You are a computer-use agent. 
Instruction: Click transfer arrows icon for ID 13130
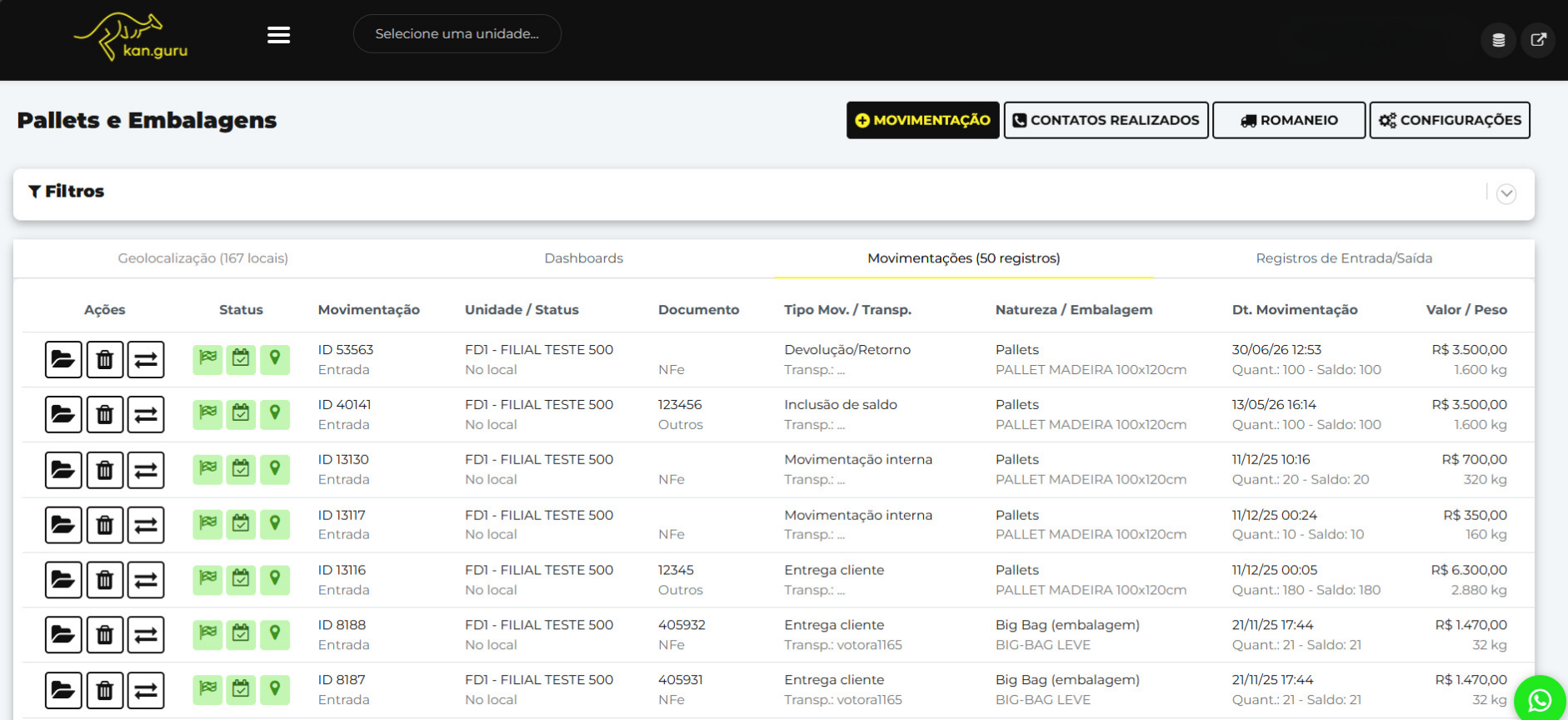tap(146, 470)
